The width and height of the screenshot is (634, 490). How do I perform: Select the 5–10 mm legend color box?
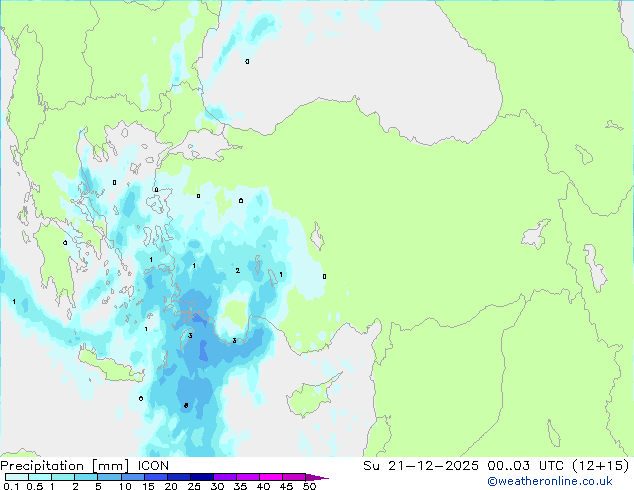(109, 477)
